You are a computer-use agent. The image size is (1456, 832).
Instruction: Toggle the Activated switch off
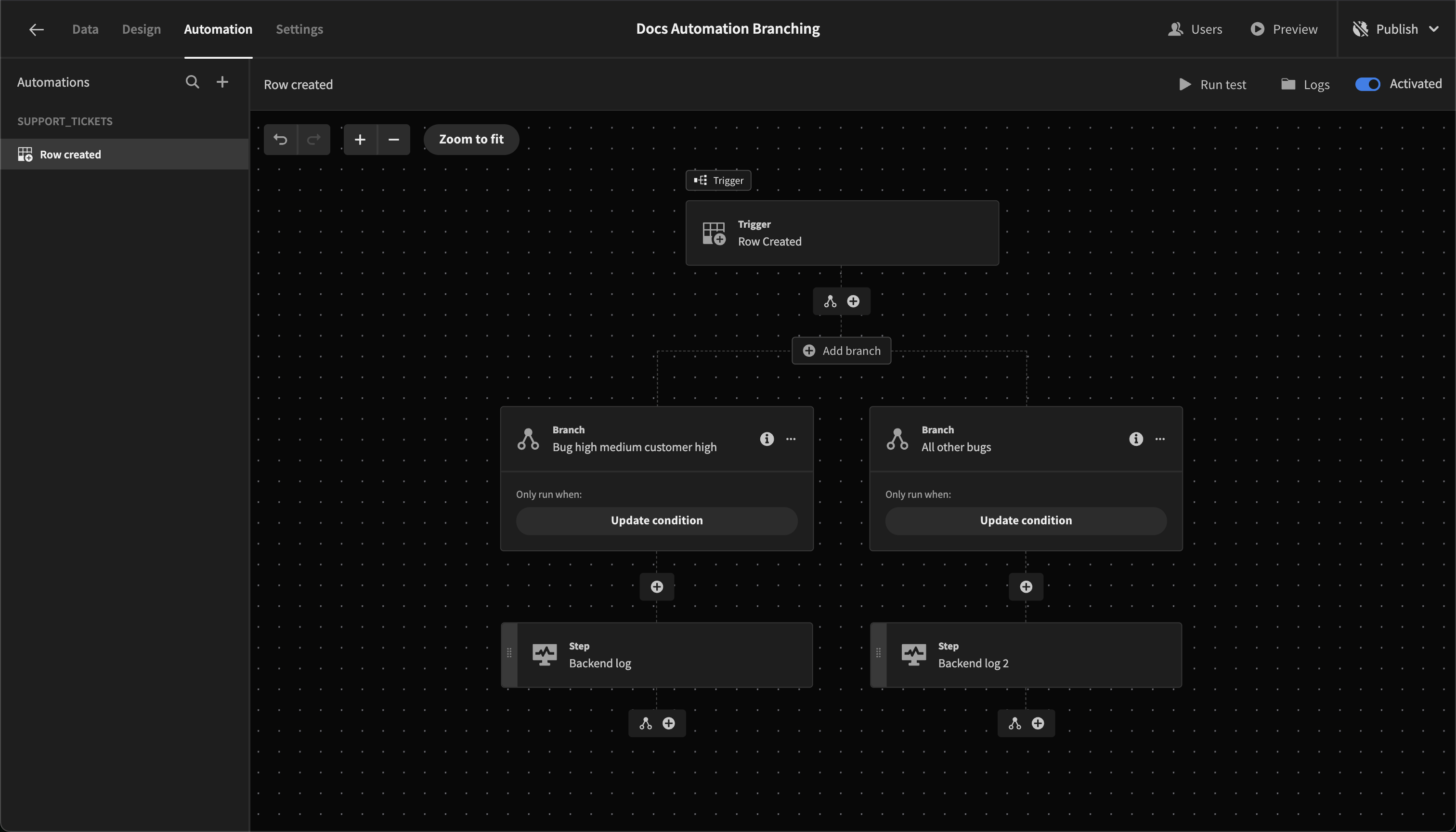pos(1367,84)
